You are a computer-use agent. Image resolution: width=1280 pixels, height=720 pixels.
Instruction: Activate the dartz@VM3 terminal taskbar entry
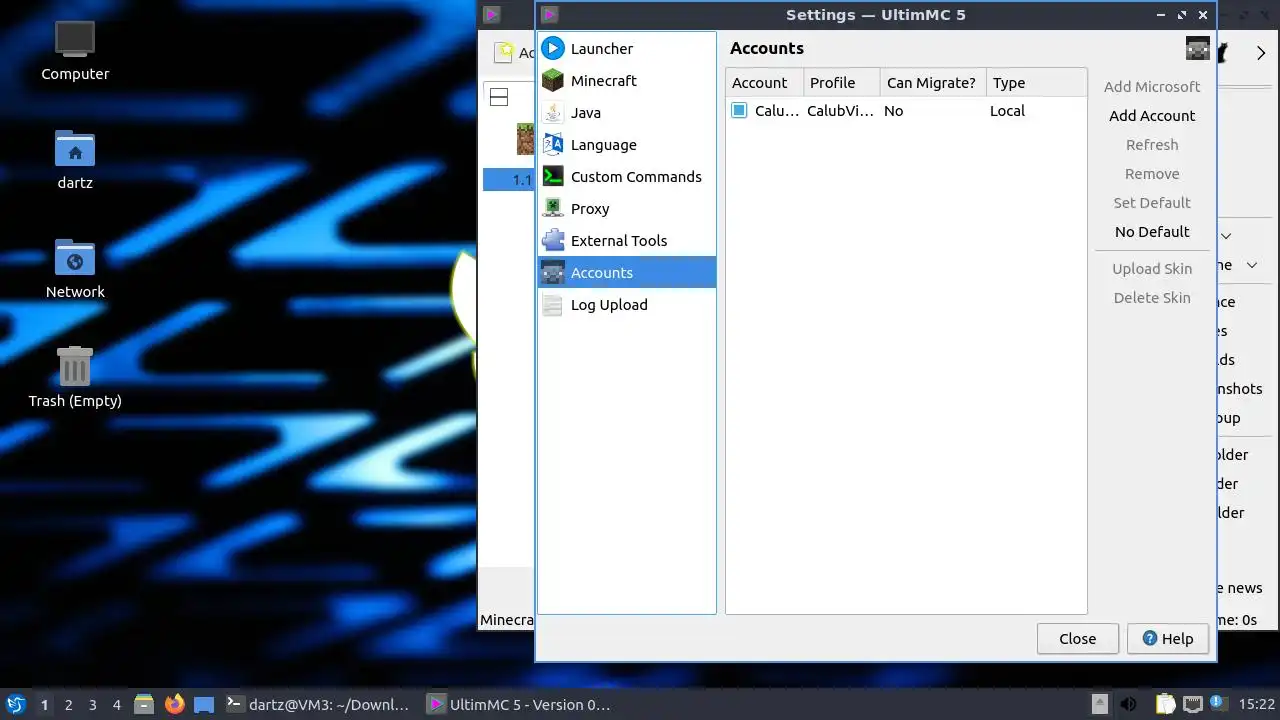click(x=317, y=704)
